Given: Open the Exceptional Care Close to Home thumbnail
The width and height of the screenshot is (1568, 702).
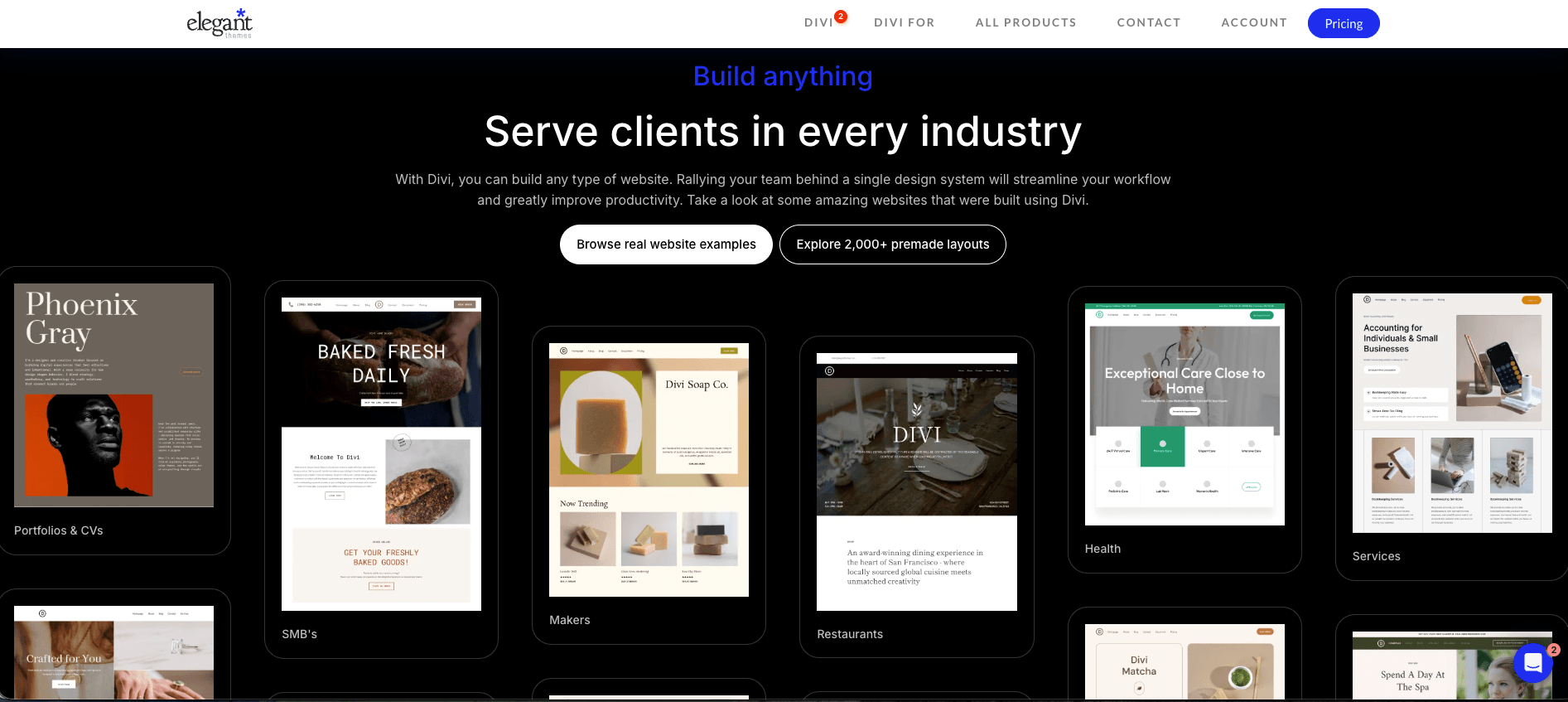Looking at the screenshot, I should tap(1184, 414).
